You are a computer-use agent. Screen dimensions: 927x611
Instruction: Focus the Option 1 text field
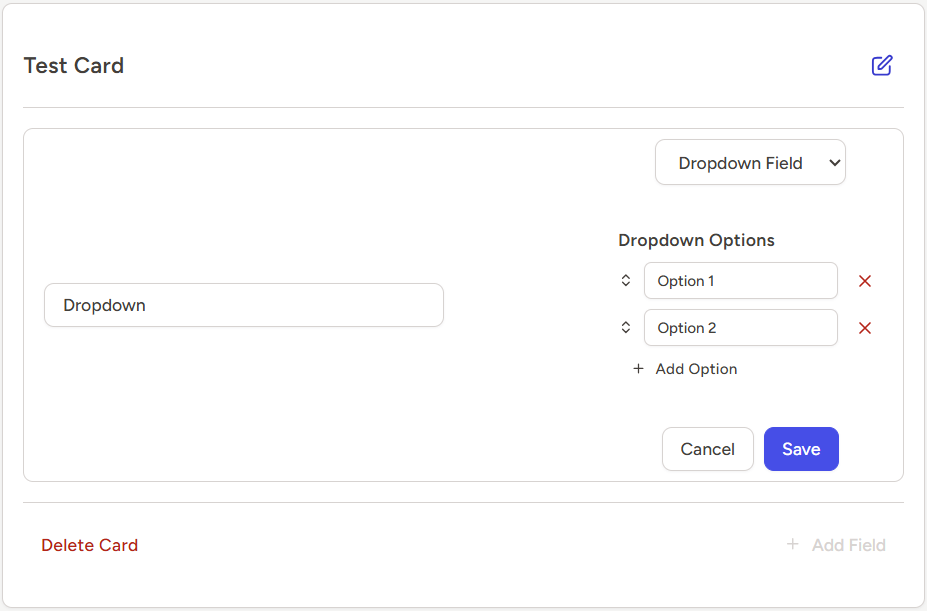740,281
